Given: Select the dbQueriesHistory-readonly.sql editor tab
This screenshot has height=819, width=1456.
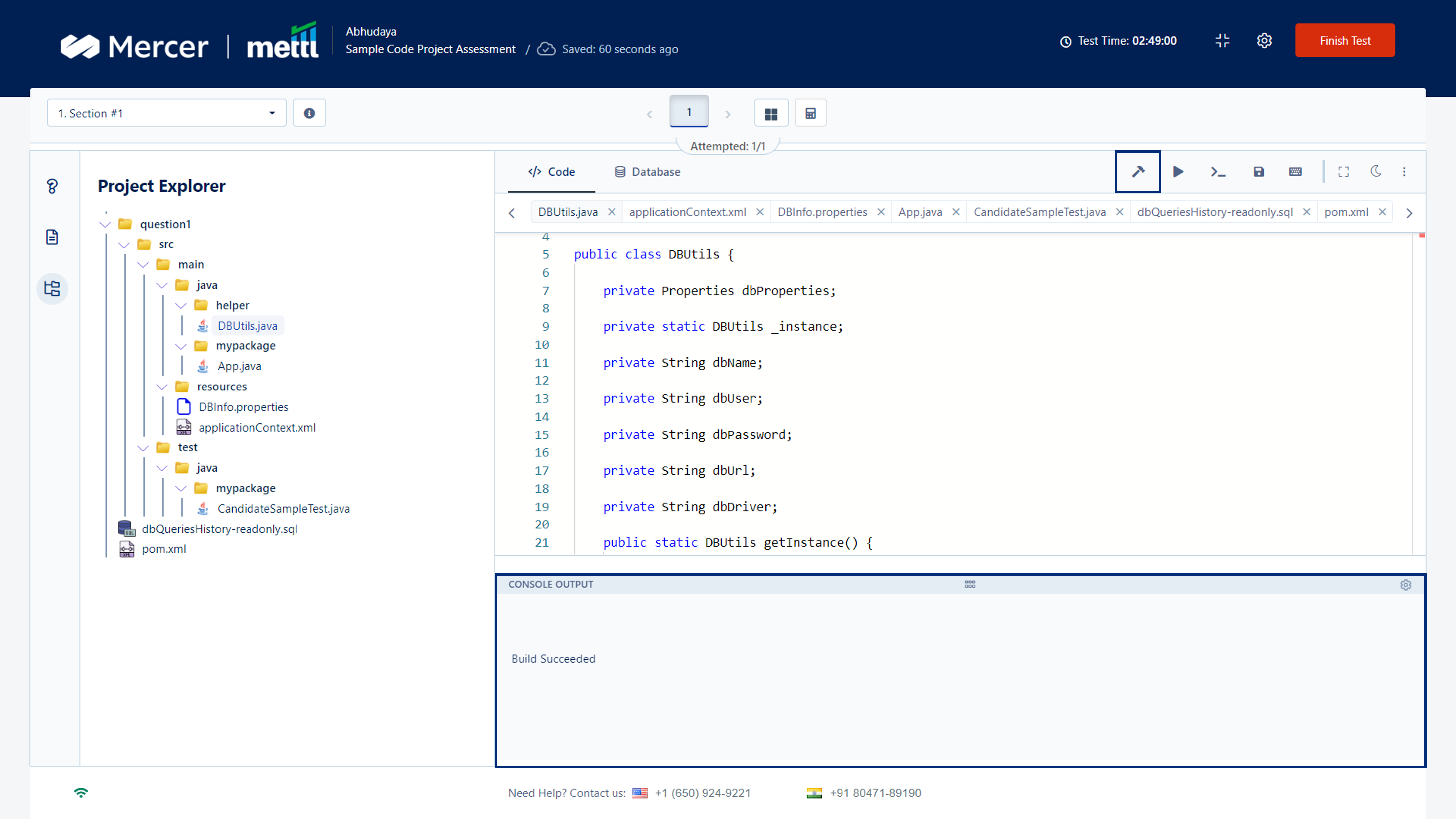Looking at the screenshot, I should coord(1215,212).
